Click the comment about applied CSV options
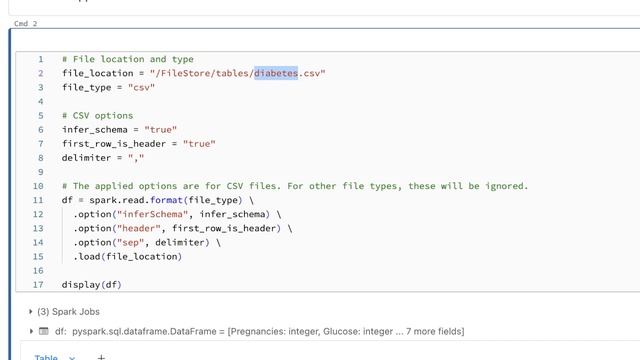Viewport: 640px width, 360px height. point(295,186)
